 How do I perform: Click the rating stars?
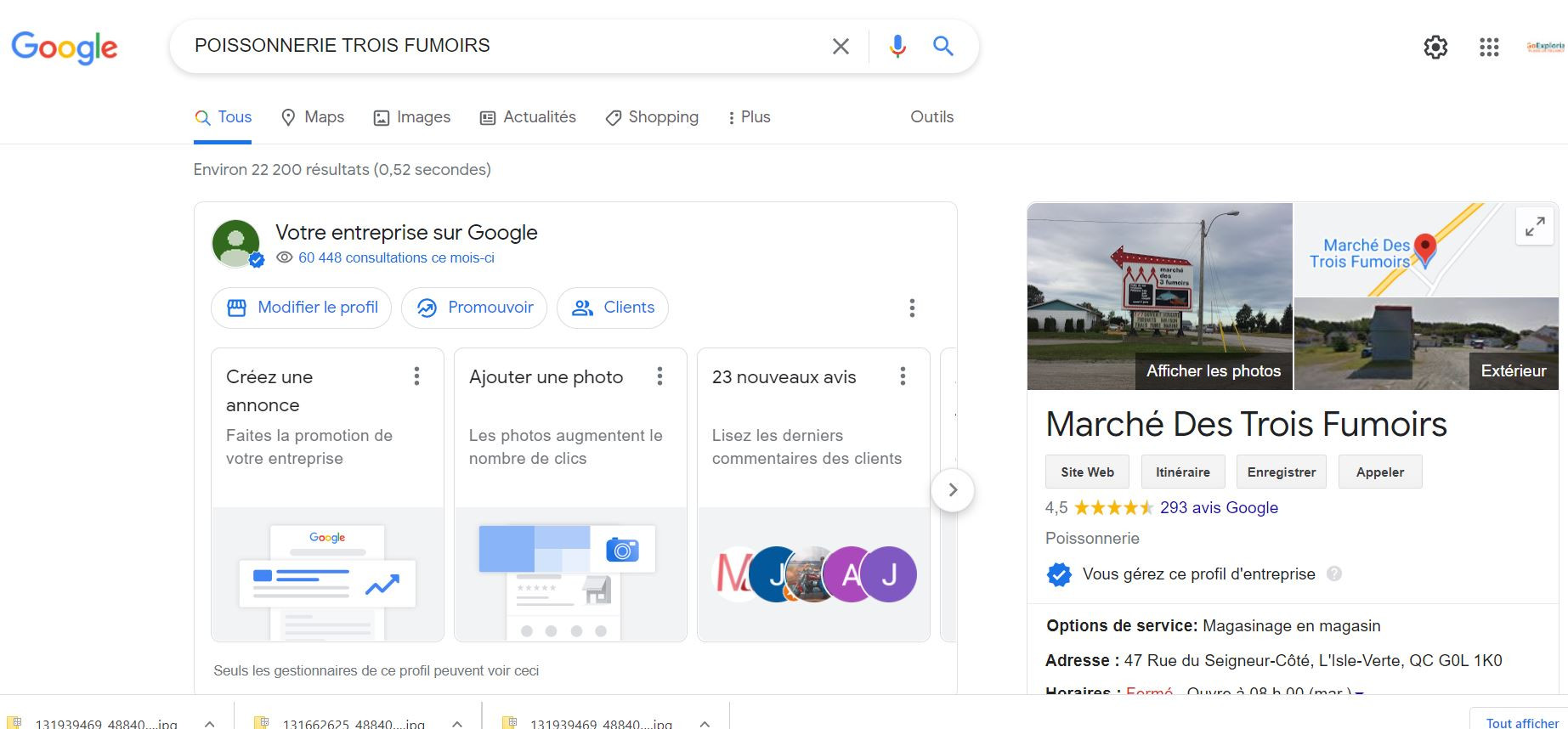1114,508
